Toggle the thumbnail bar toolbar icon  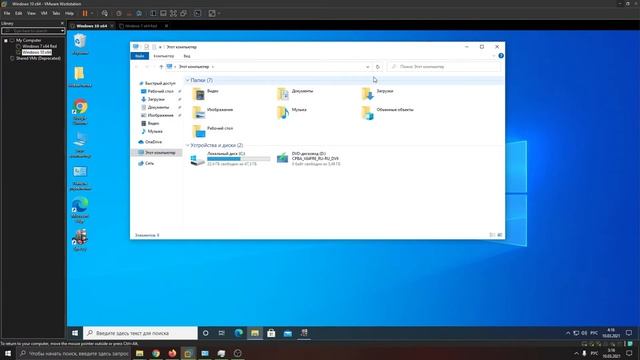pyautogui.click(x=163, y=13)
